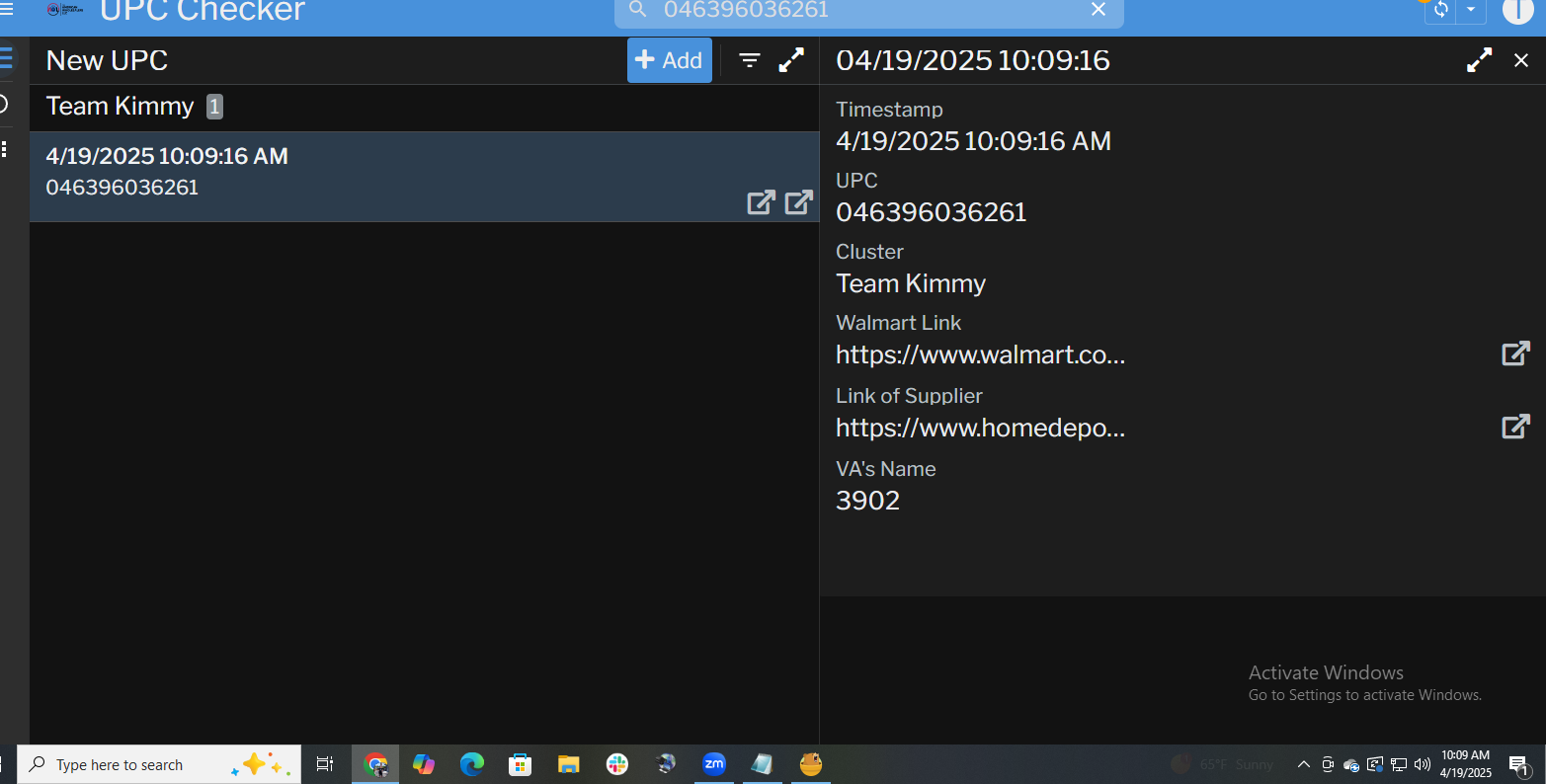Click the filter icon next to Add
This screenshot has height=784, width=1546.
(750, 60)
